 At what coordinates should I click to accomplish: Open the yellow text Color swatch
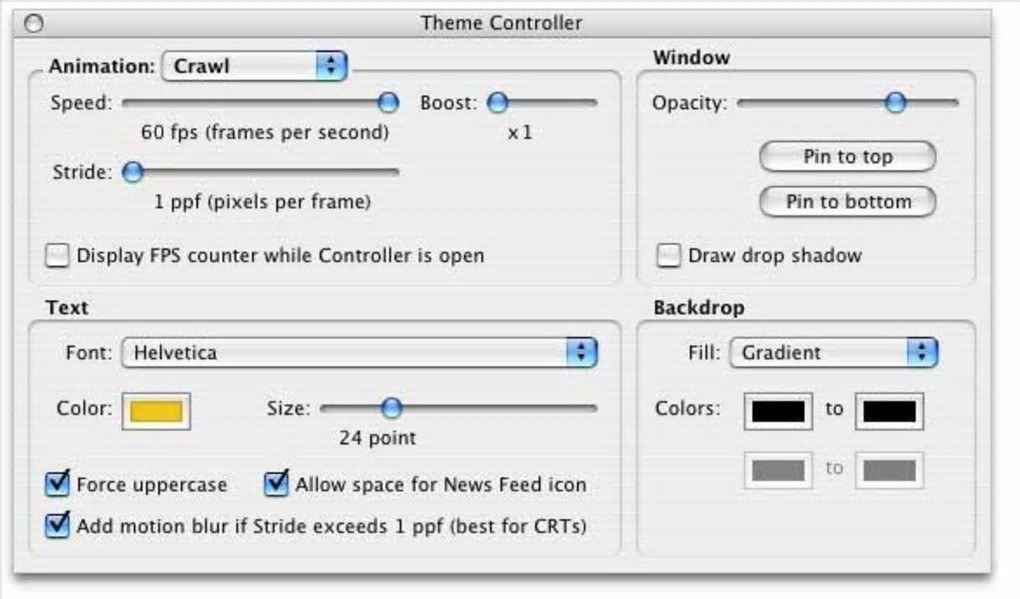tap(156, 410)
